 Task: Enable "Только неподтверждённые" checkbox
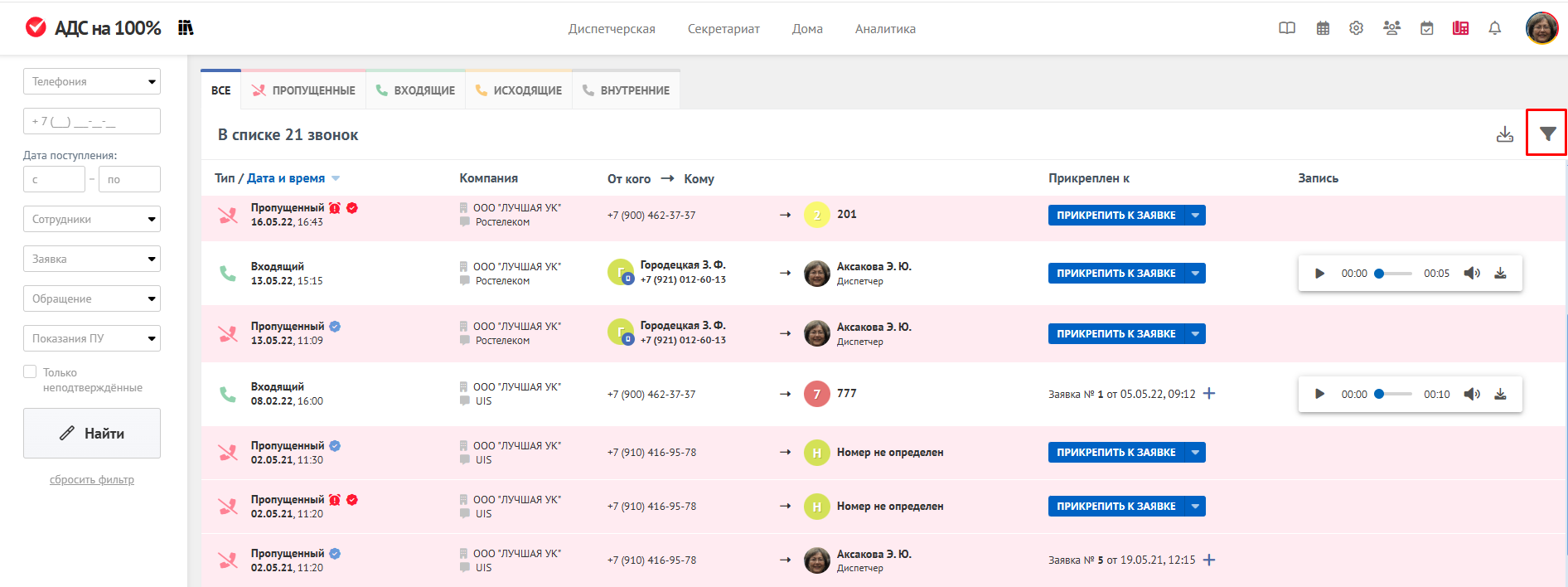[31, 372]
